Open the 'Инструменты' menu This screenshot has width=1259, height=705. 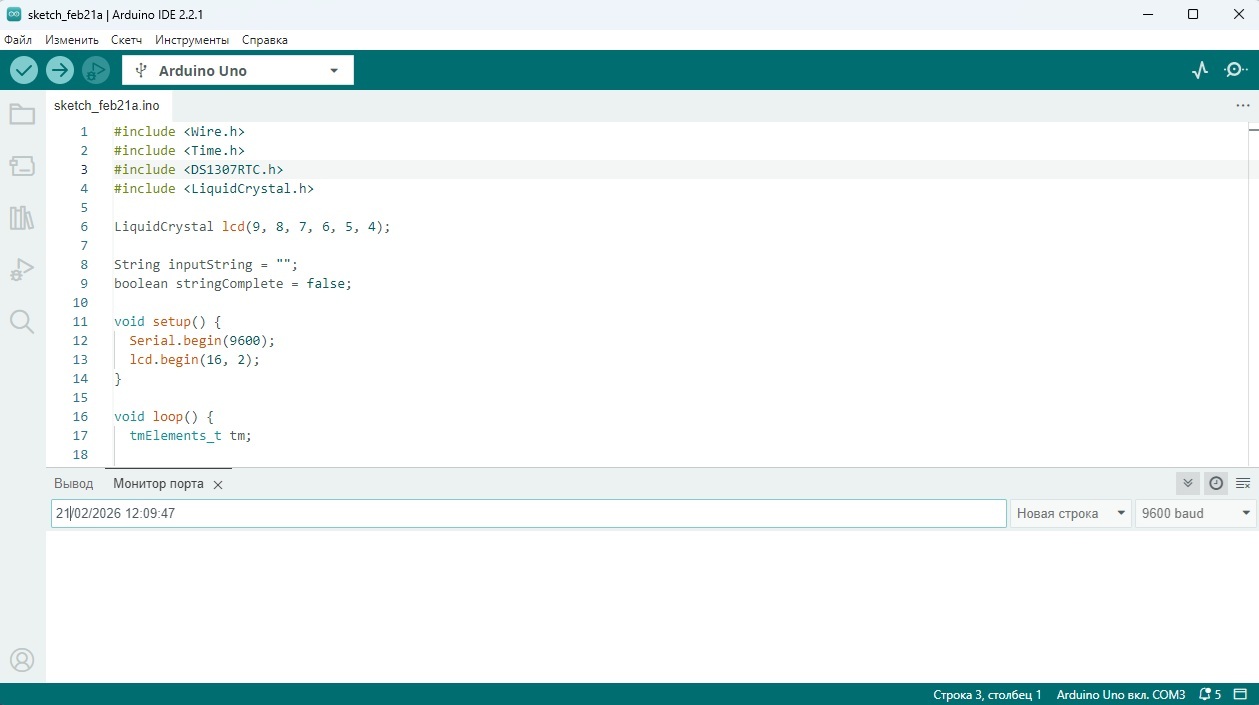(192, 40)
